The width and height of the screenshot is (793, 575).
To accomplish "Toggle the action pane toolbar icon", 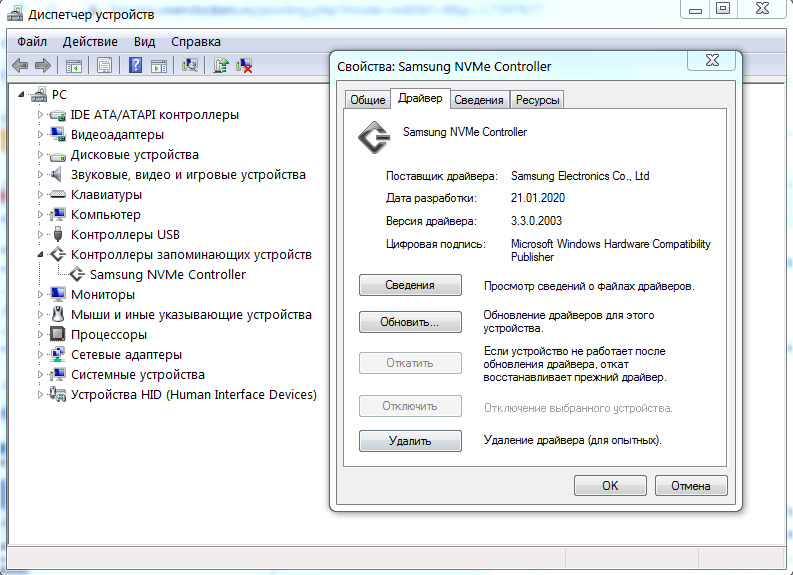I will pos(159,65).
